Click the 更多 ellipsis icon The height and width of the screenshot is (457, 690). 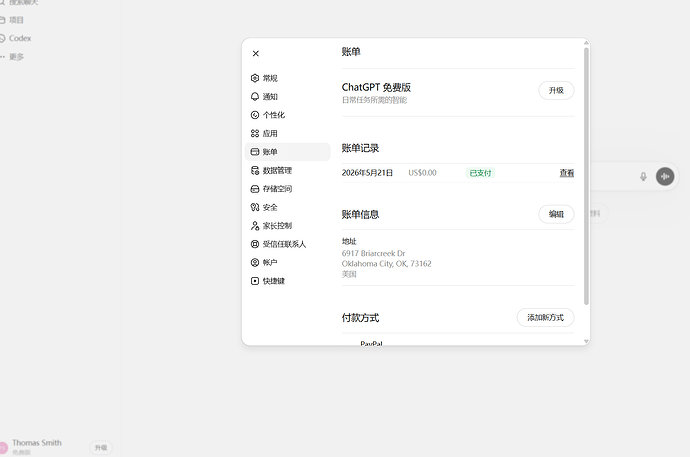point(2,57)
